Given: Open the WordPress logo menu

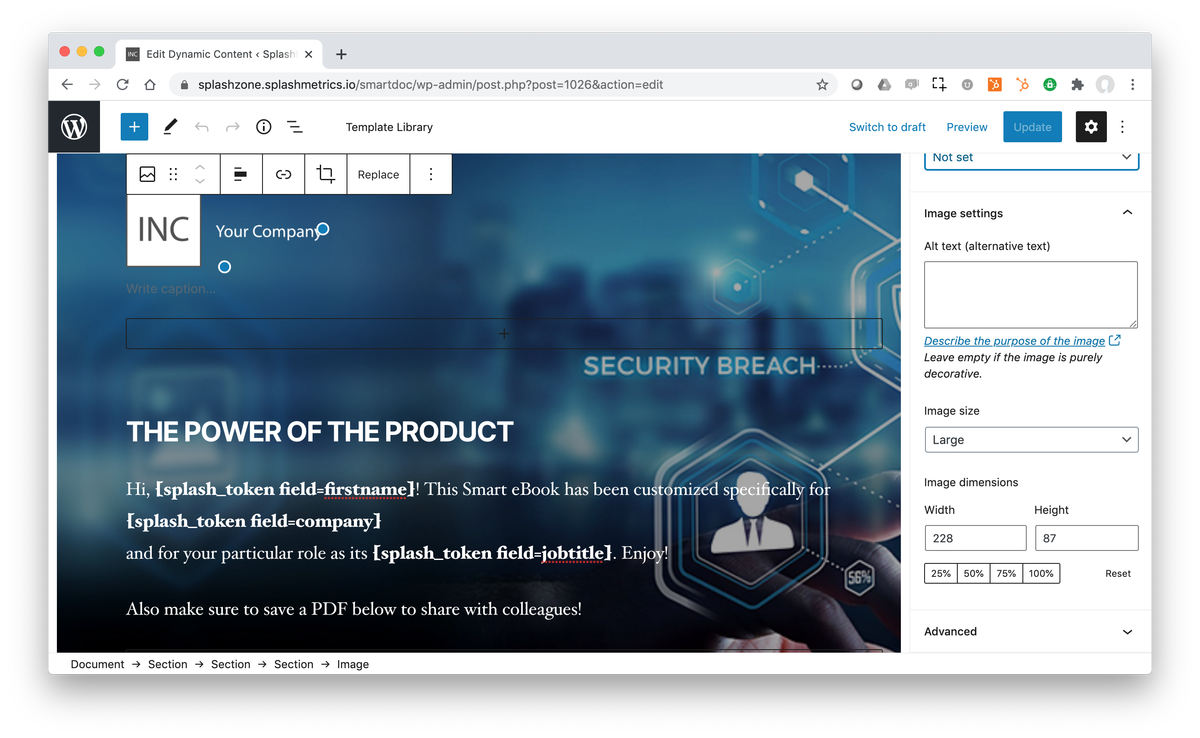Looking at the screenshot, I should pyautogui.click(x=74, y=127).
